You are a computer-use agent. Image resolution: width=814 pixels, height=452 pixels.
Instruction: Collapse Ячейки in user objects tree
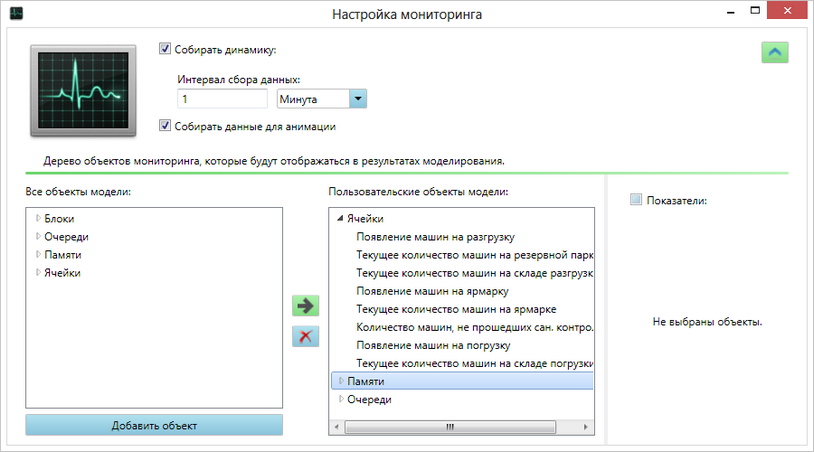[x=340, y=218]
